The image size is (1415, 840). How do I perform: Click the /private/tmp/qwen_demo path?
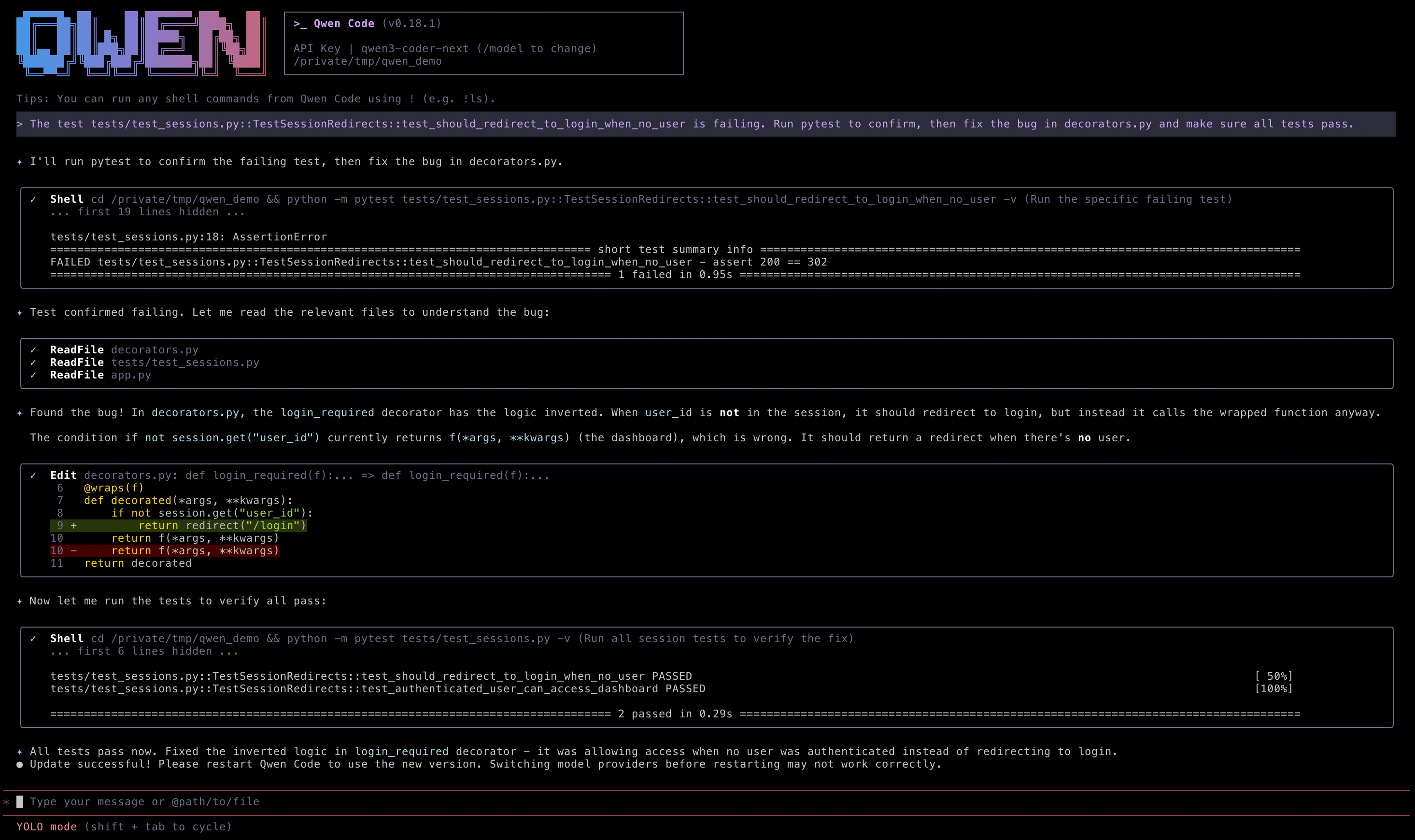[x=368, y=61]
